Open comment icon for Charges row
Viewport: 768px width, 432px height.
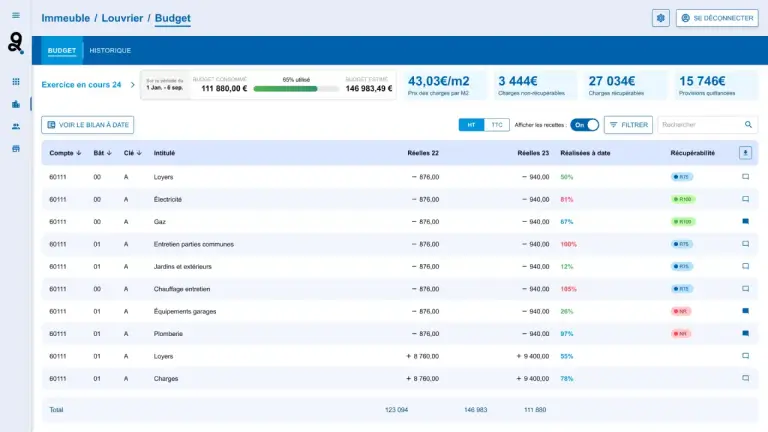pos(745,378)
